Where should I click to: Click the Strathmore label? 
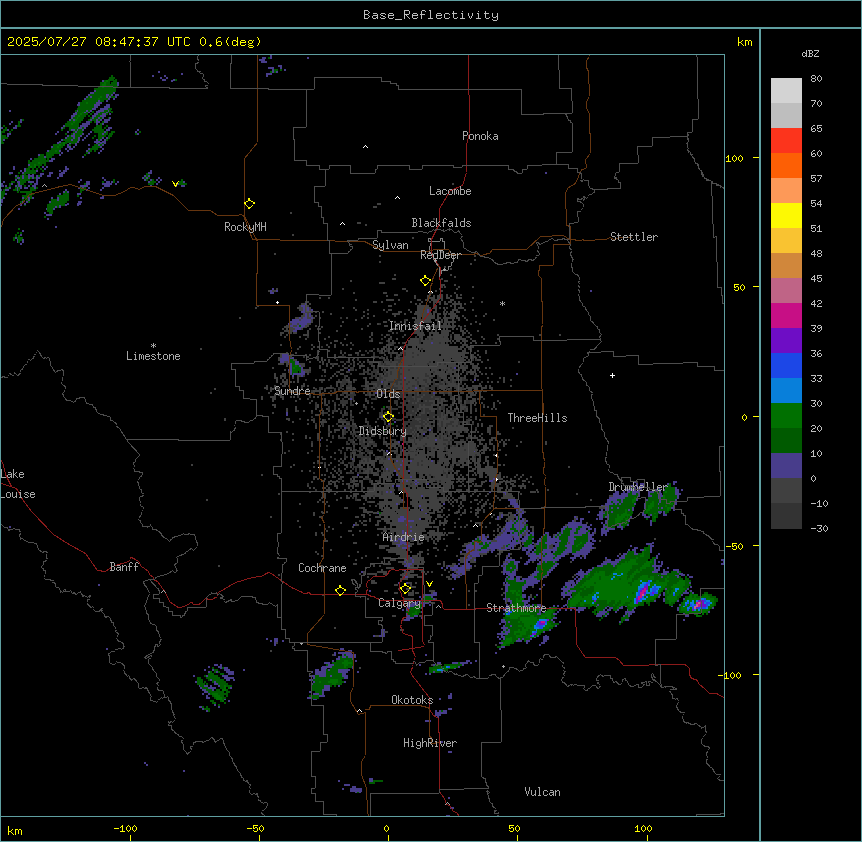516,608
